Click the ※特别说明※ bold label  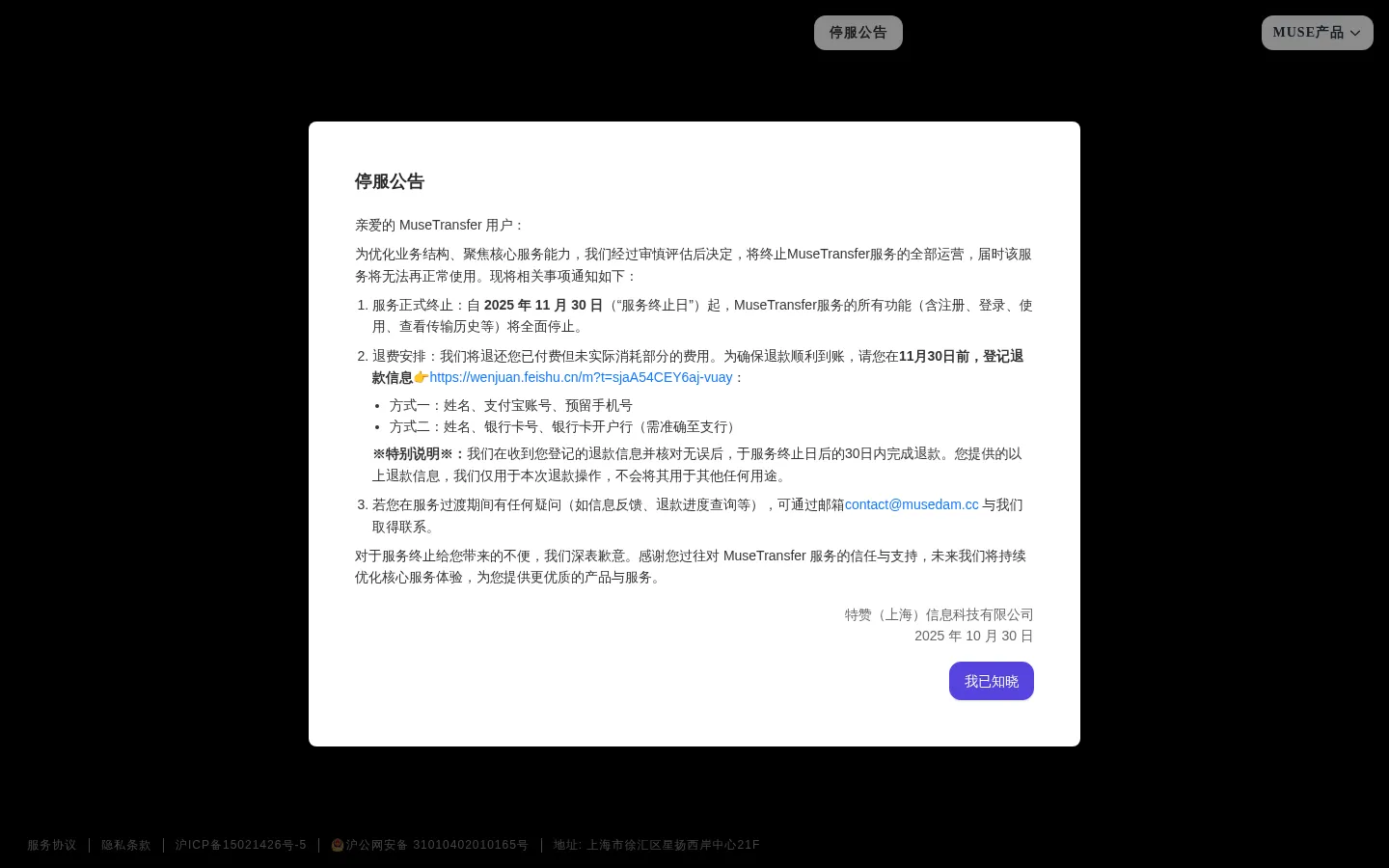[420, 454]
